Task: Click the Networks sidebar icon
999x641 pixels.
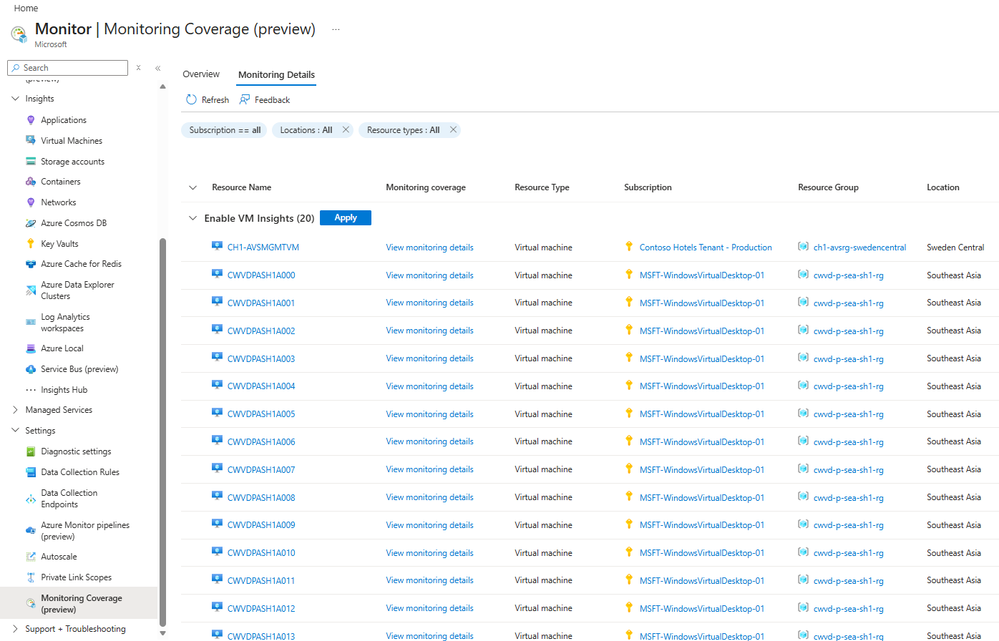Action: (x=31, y=202)
